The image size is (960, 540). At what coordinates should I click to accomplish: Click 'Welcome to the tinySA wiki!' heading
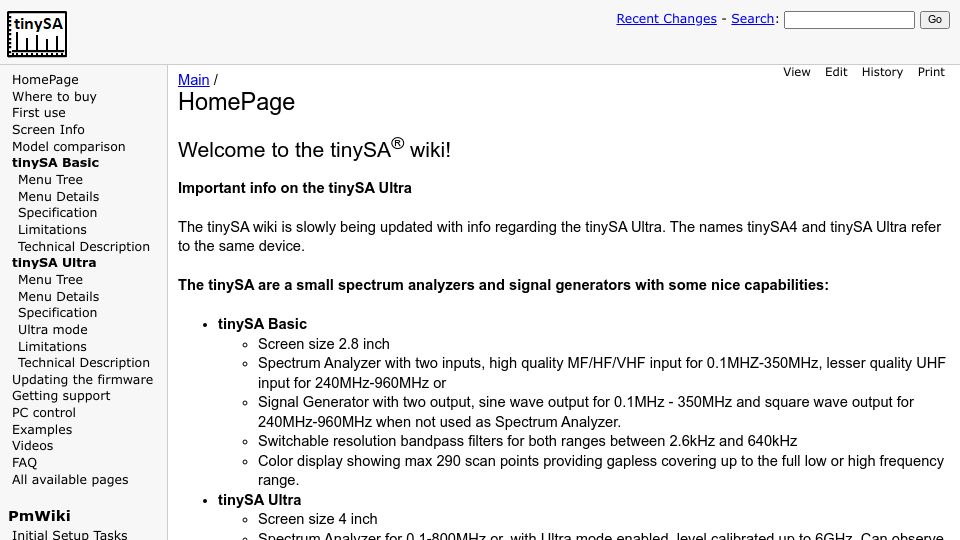pos(314,149)
